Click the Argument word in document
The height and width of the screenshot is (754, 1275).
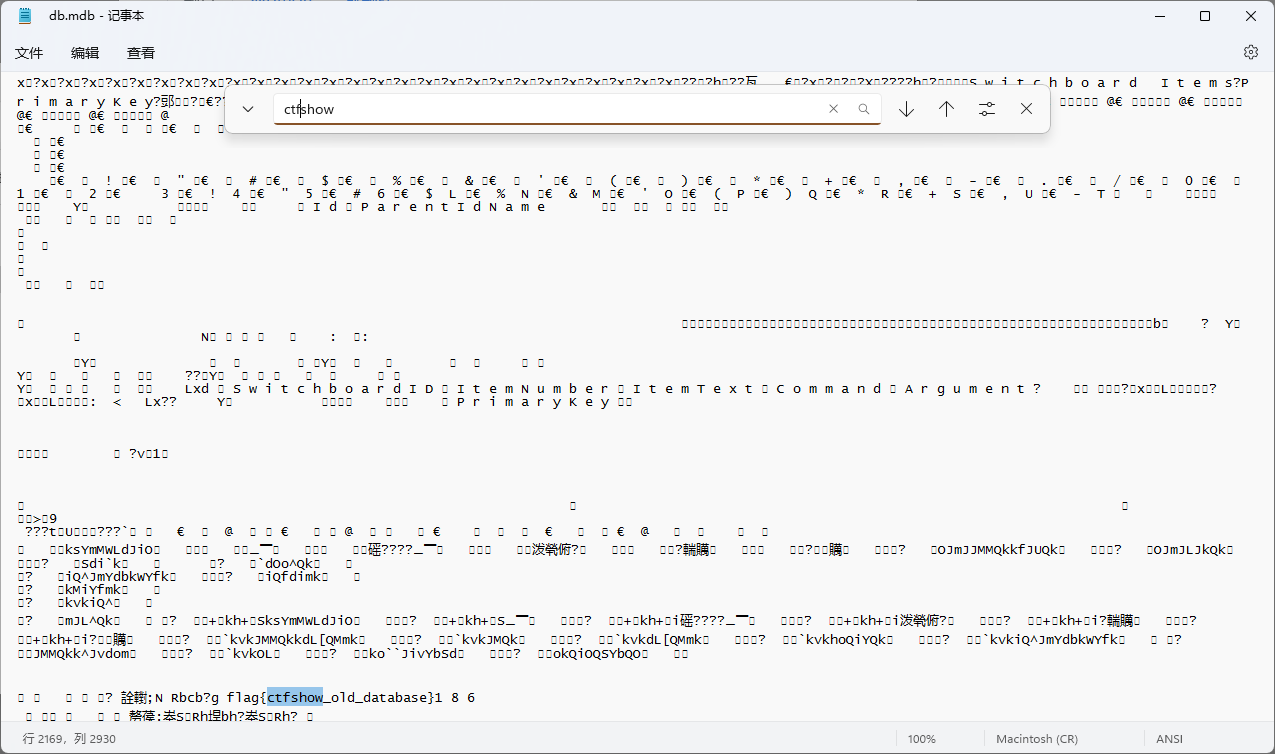[x=965, y=389]
